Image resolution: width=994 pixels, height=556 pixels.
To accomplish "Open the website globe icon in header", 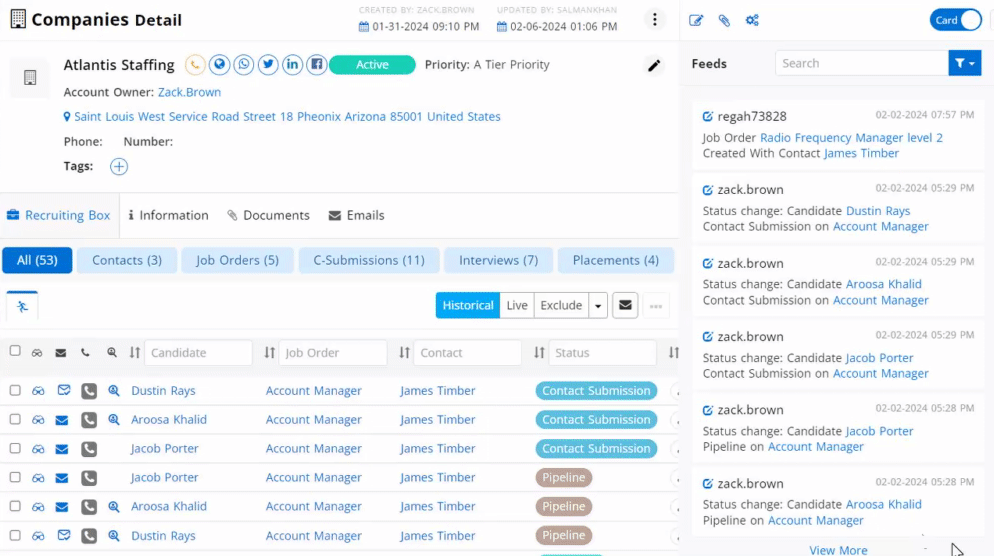I will tap(219, 65).
